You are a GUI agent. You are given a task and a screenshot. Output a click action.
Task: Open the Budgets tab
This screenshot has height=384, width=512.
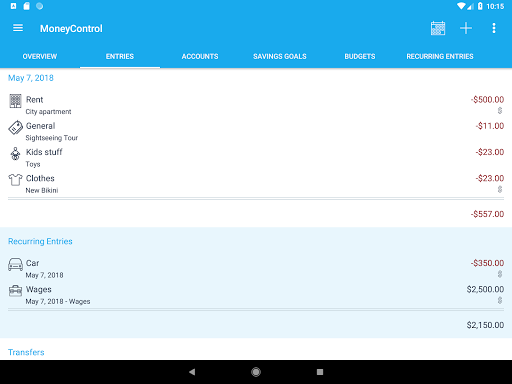(x=360, y=56)
